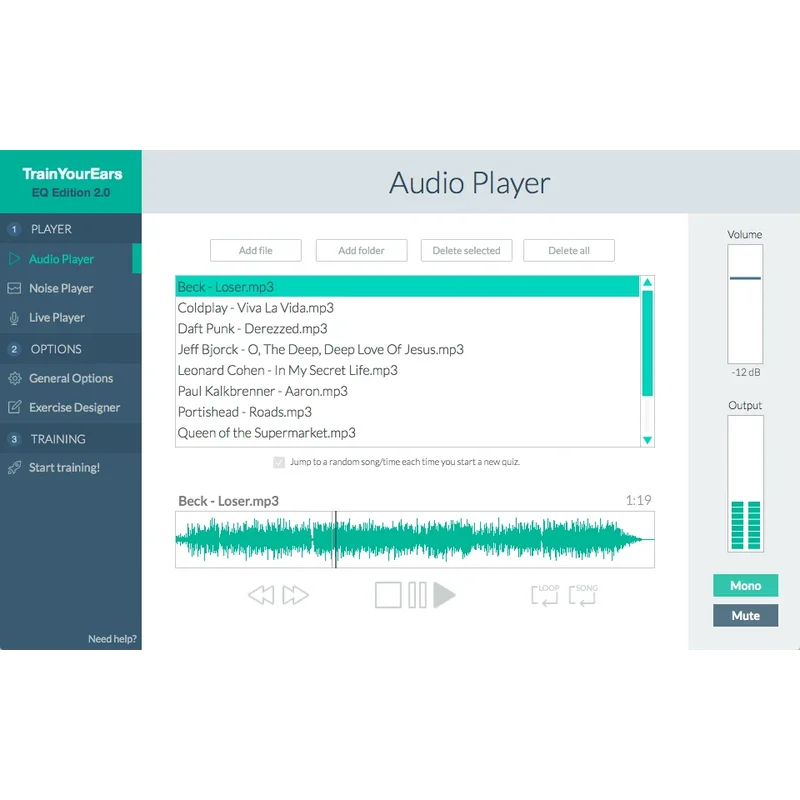Click the OPTIONS section header

71,349
